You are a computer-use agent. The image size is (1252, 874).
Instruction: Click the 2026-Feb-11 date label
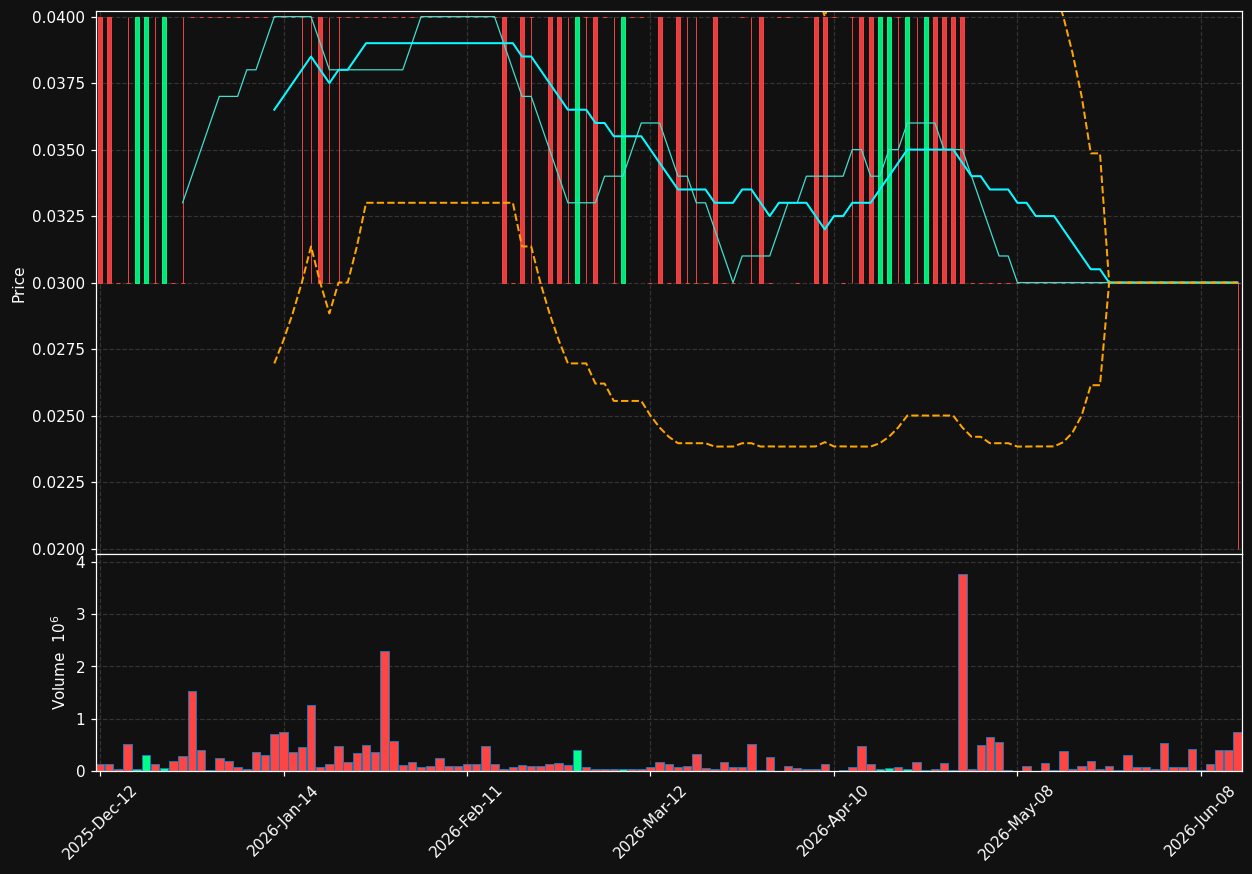(466, 822)
